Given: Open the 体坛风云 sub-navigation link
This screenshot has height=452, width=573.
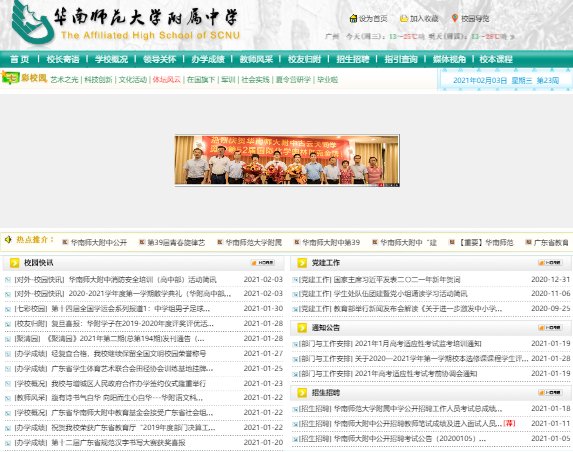Looking at the screenshot, I should (167, 80).
